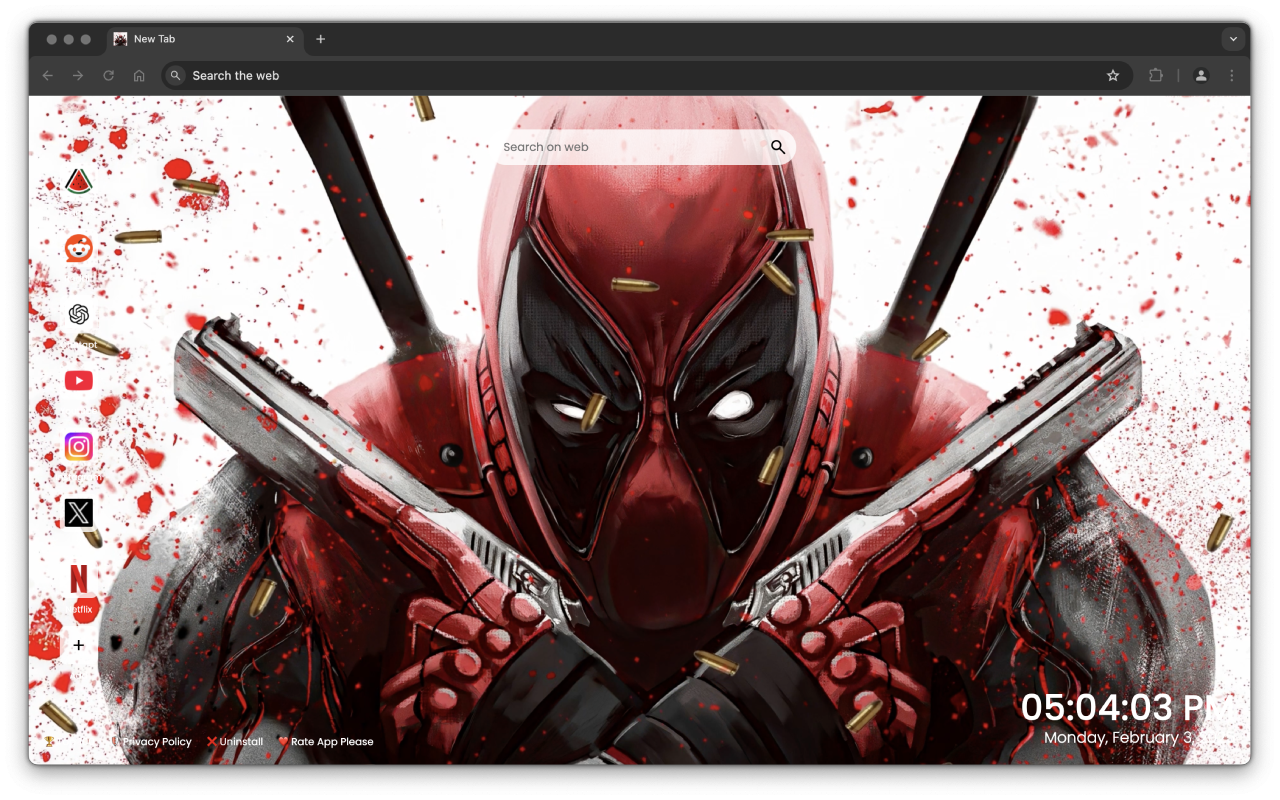Image resolution: width=1280 pixels, height=800 pixels.
Task: Open the Instagram shortcut
Action: [79, 446]
